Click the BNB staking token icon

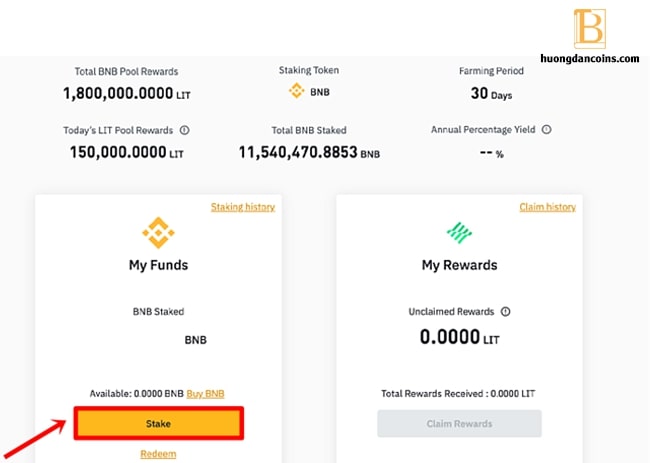[296, 91]
